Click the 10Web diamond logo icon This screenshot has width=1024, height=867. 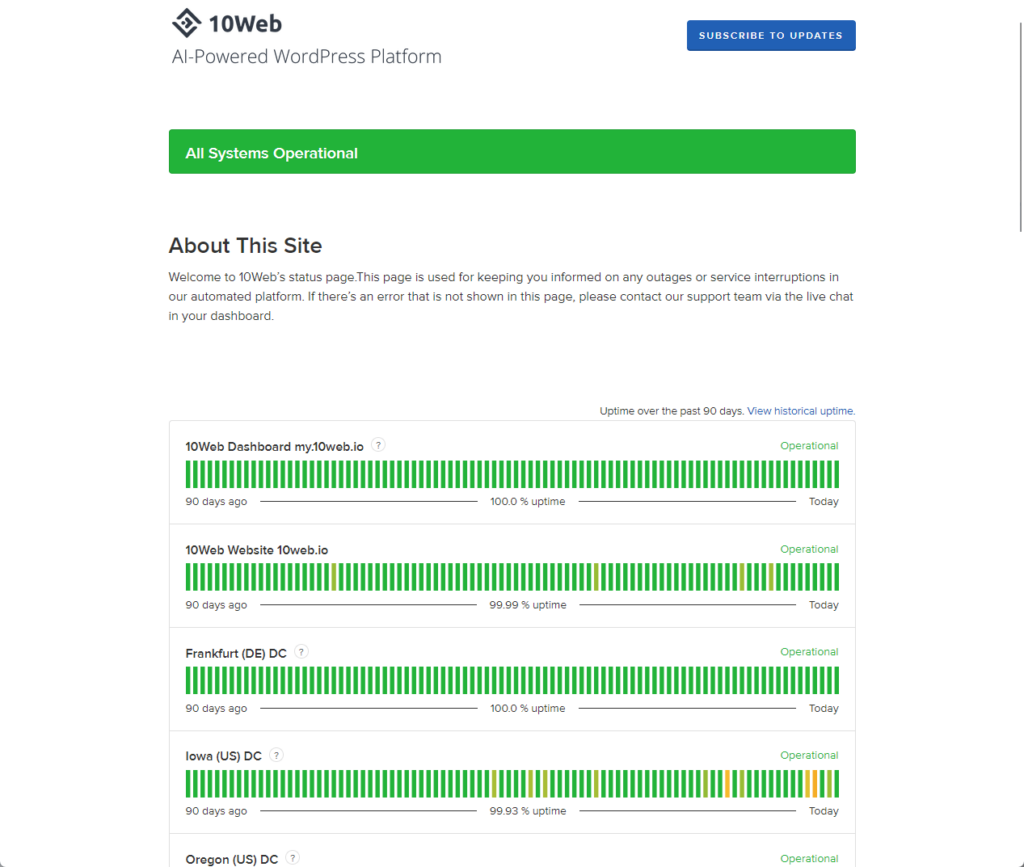click(x=187, y=23)
